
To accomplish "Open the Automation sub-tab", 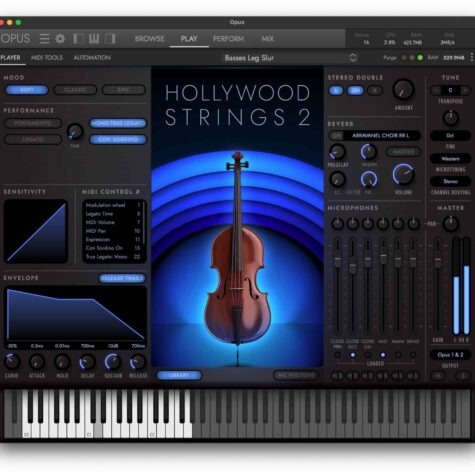I will (x=92, y=58).
